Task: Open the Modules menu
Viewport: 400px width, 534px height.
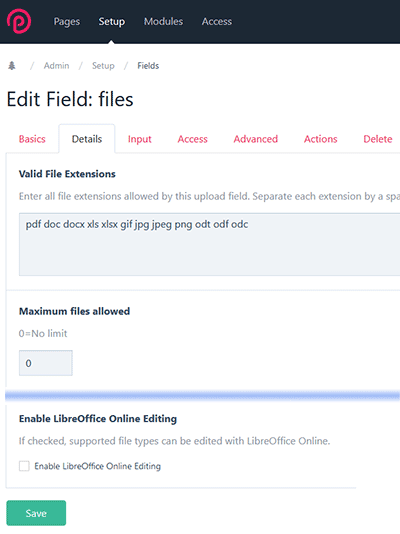Action: pyautogui.click(x=163, y=21)
